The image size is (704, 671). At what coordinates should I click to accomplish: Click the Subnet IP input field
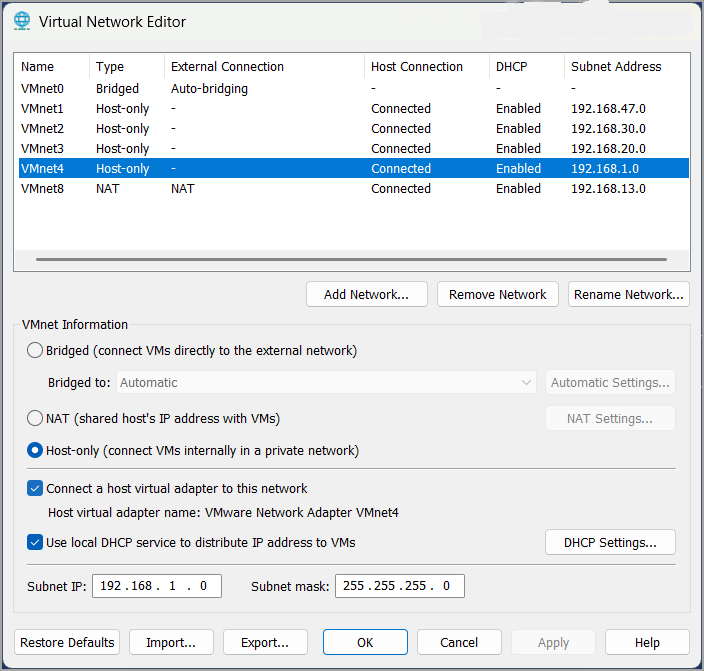[x=157, y=586]
